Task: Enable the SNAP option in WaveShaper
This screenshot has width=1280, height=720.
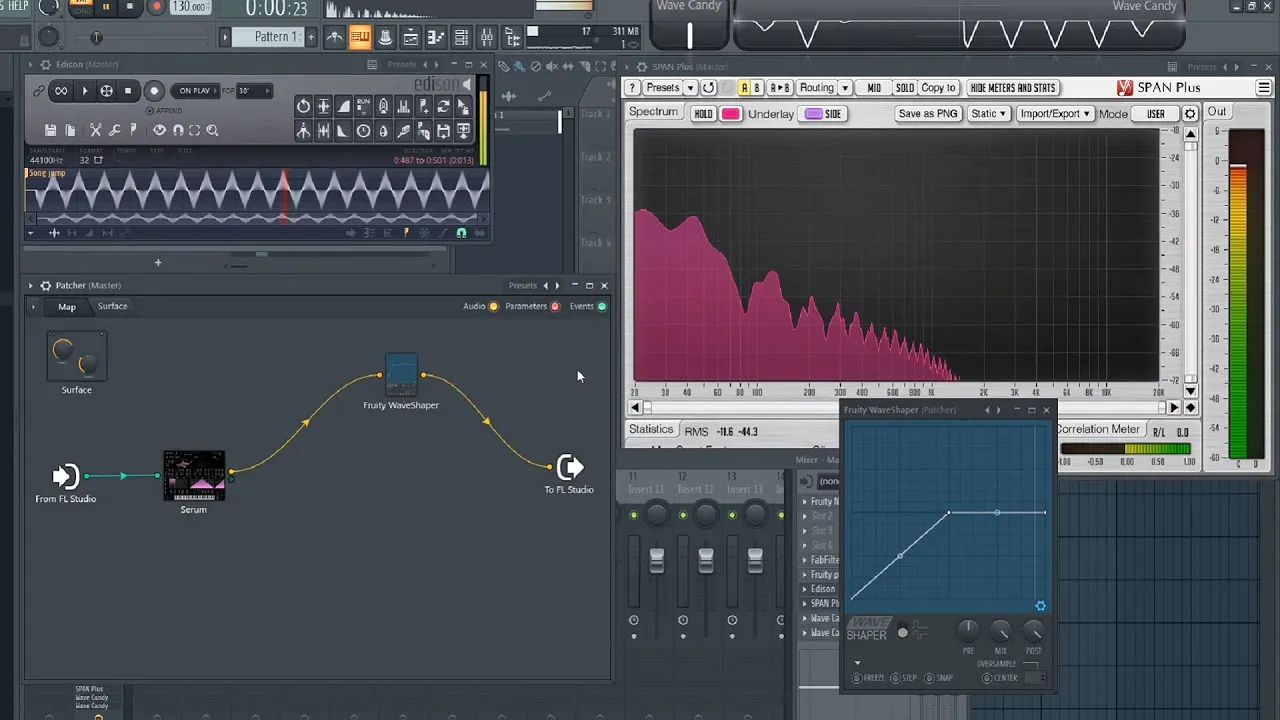Action: pyautogui.click(x=939, y=678)
